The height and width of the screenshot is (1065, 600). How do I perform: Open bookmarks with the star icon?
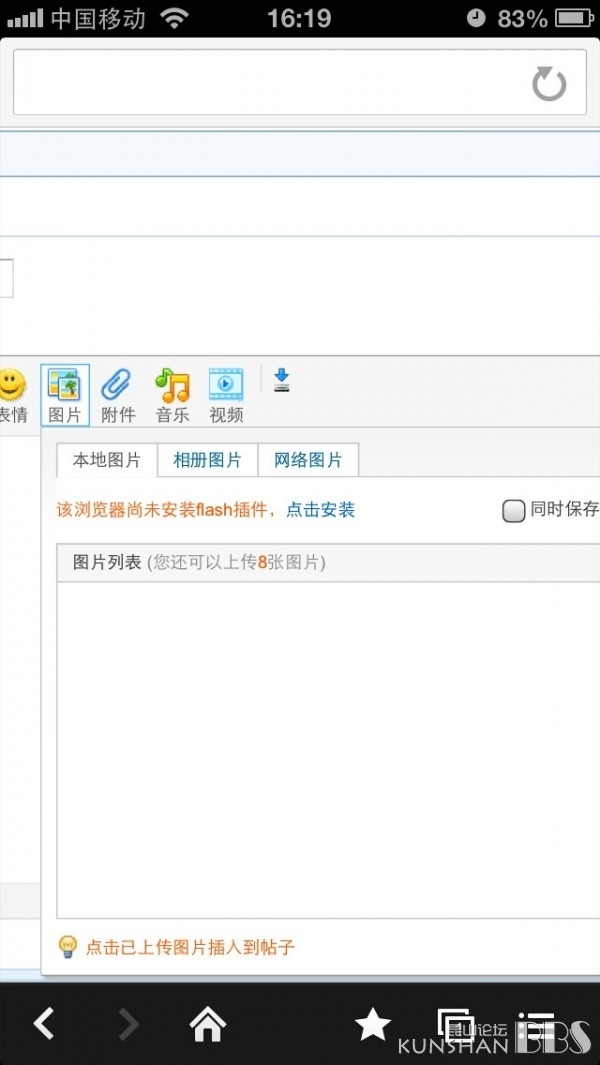click(x=373, y=1024)
